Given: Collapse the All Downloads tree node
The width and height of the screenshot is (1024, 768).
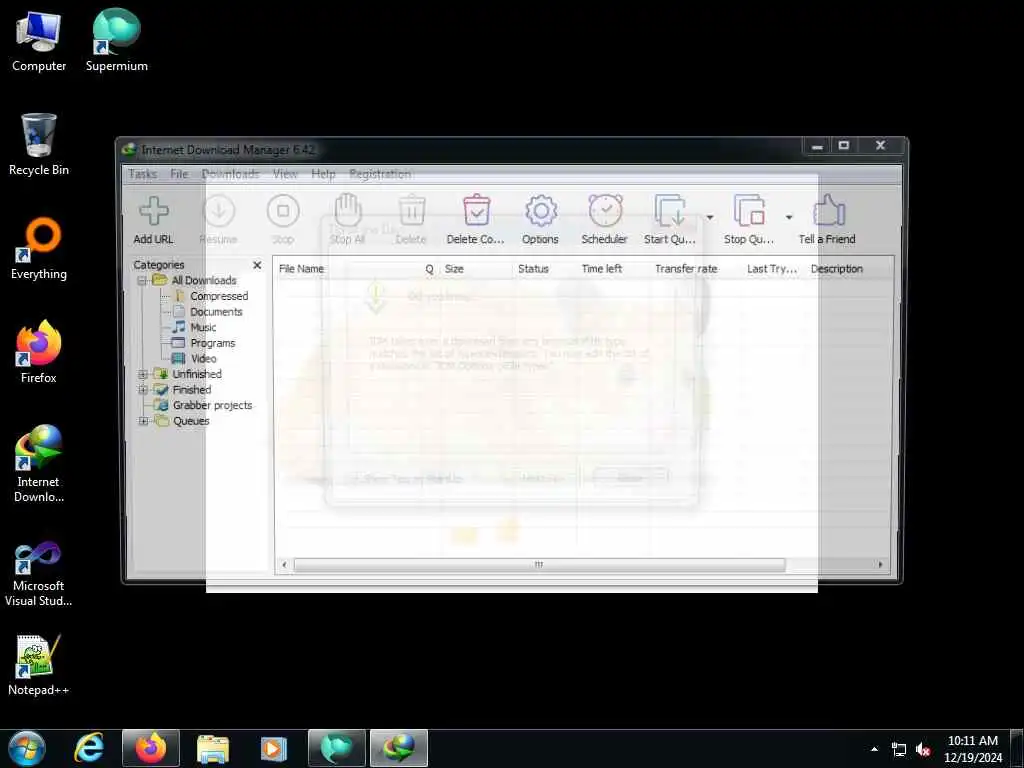Looking at the screenshot, I should 142,281.
